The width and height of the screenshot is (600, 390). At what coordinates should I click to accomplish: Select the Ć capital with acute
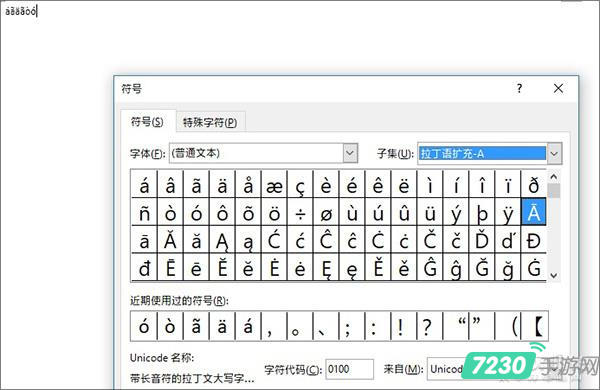274,240
